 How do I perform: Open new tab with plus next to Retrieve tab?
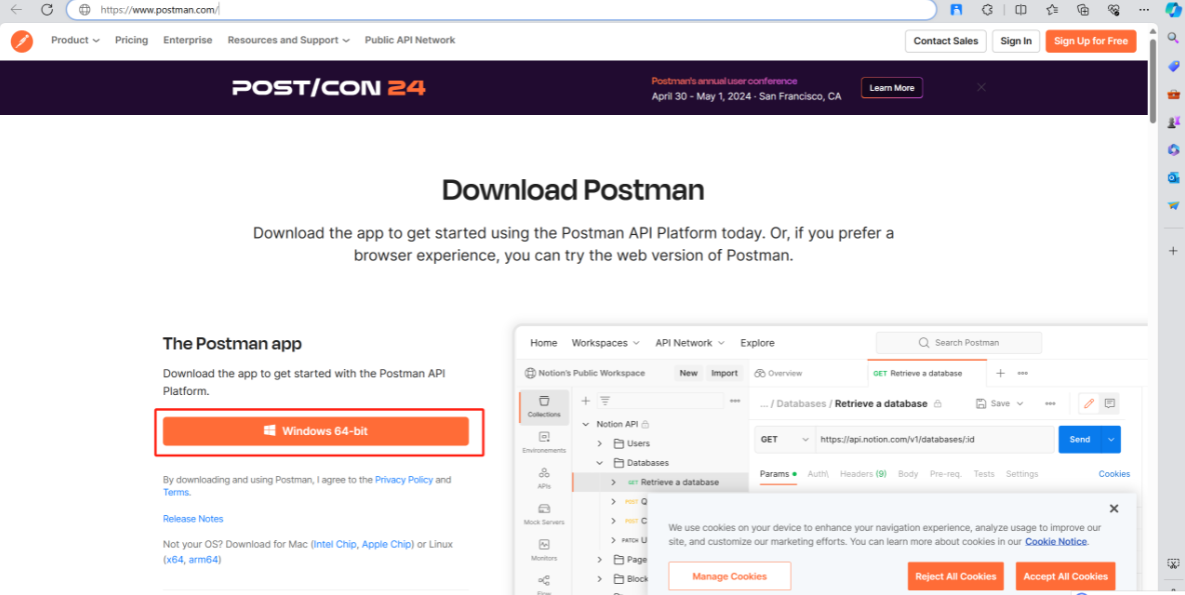coord(1001,373)
